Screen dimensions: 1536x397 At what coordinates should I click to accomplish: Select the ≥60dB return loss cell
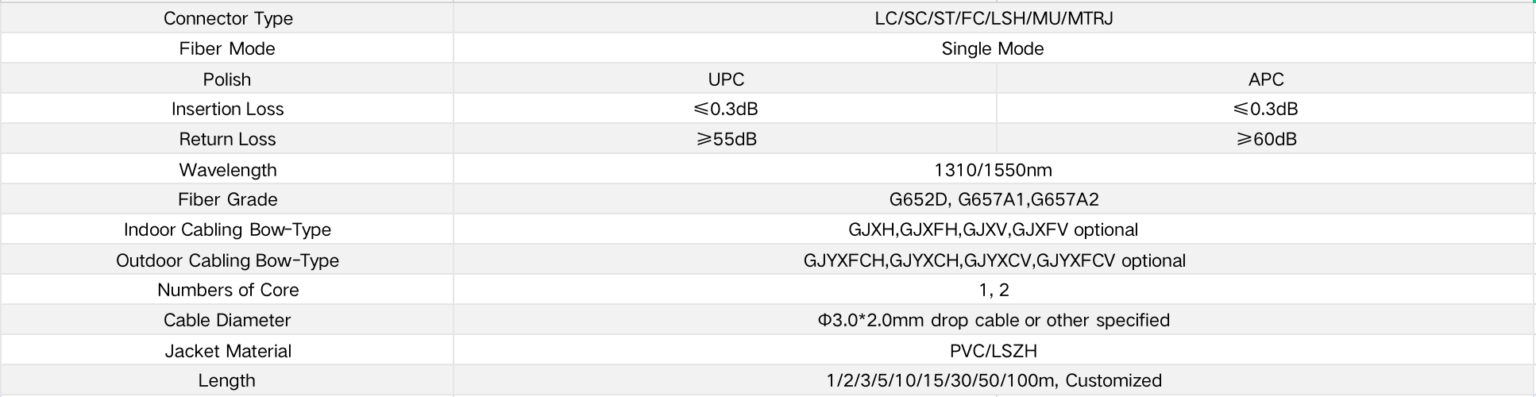click(x=1266, y=139)
